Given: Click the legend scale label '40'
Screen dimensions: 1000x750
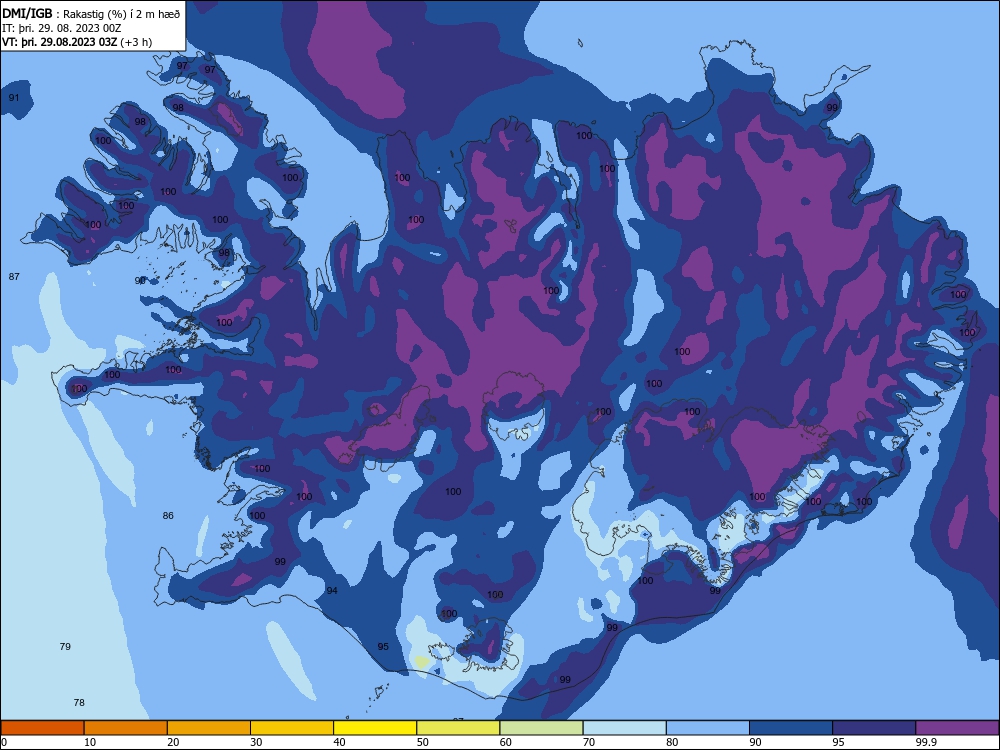Looking at the screenshot, I should 339,742.
